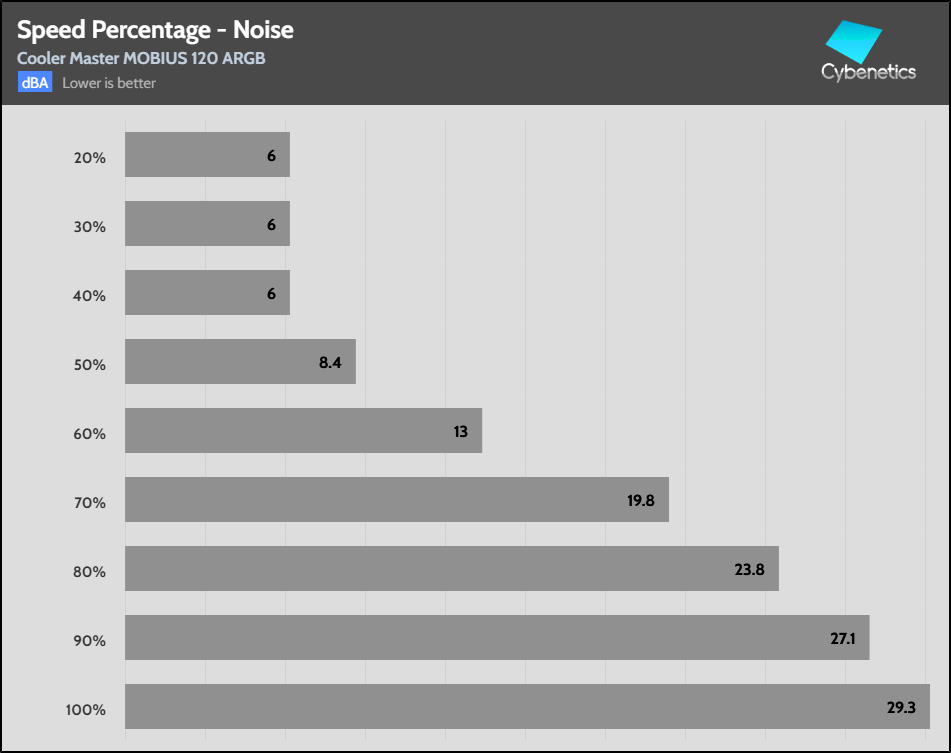
Task: Click the 29.3 value label
Action: (902, 707)
